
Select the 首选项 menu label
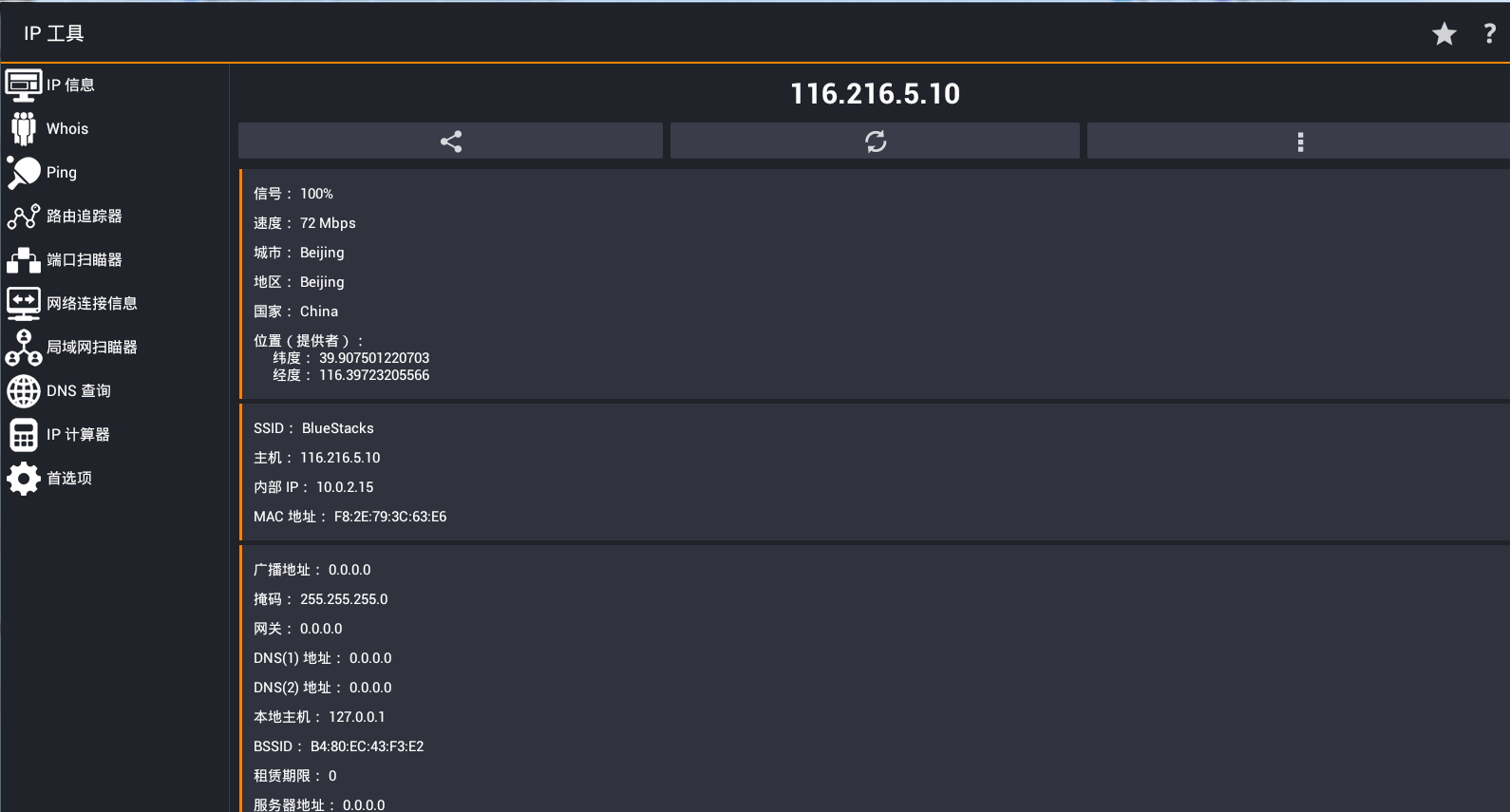[69, 478]
